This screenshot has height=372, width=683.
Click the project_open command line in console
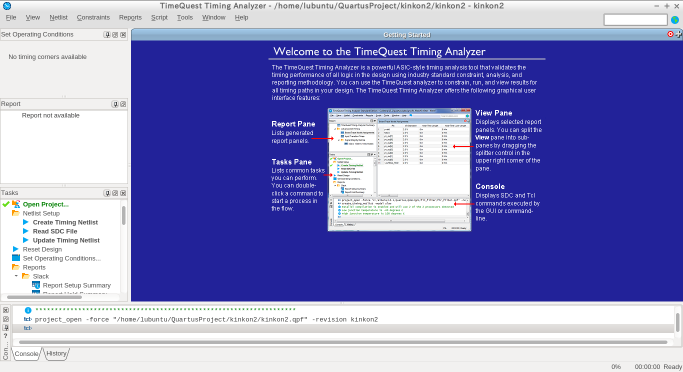(x=206, y=319)
